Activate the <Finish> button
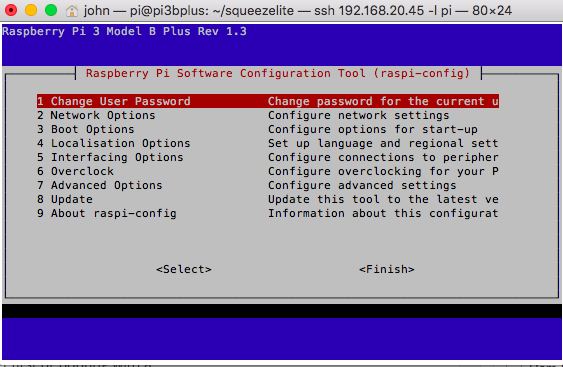This screenshot has height=367, width=563. tap(387, 269)
